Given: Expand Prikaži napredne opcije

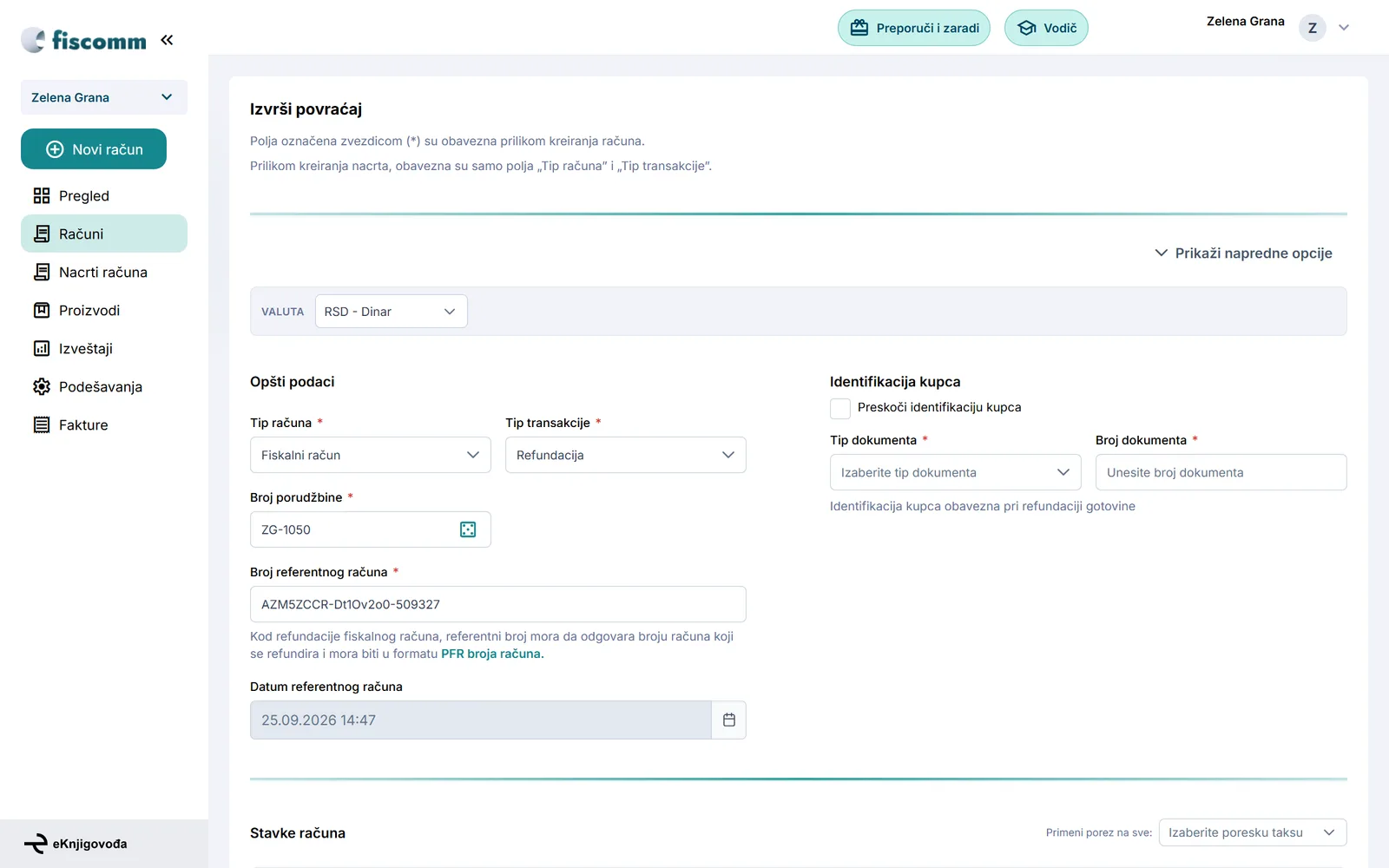Looking at the screenshot, I should point(1243,253).
